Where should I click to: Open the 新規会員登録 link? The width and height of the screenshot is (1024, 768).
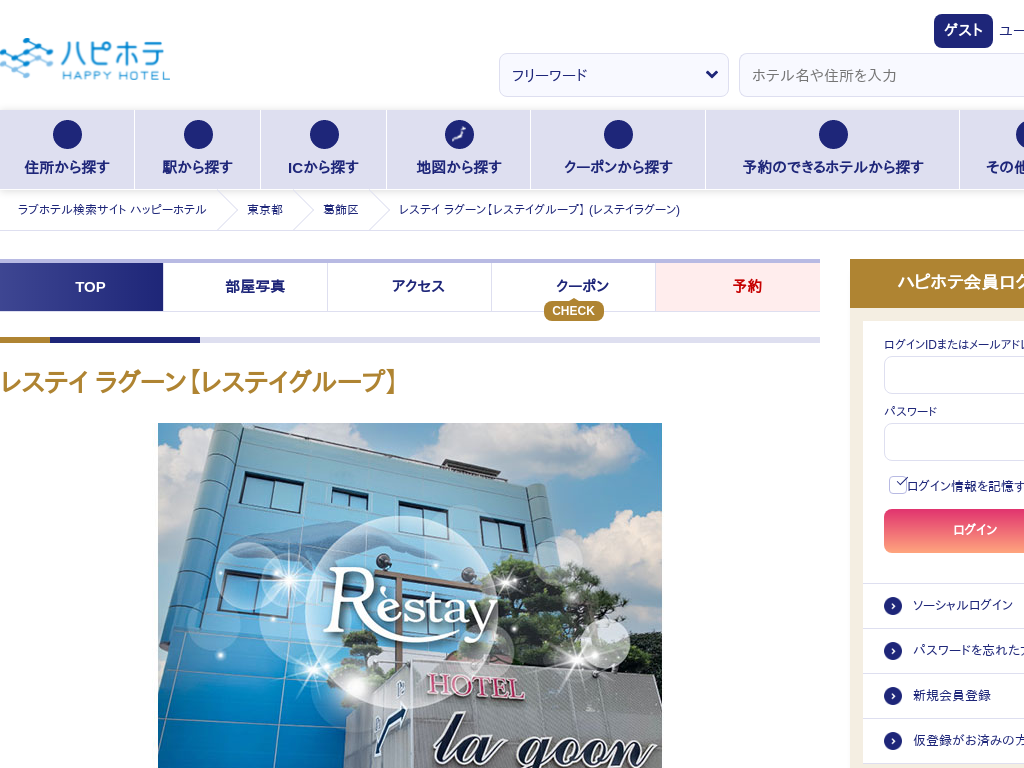[952, 696]
